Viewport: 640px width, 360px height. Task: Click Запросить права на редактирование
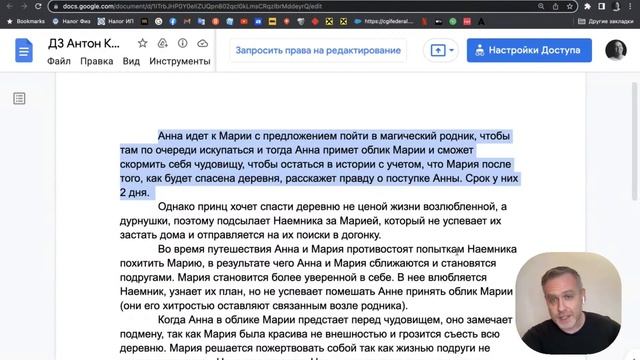pos(318,50)
